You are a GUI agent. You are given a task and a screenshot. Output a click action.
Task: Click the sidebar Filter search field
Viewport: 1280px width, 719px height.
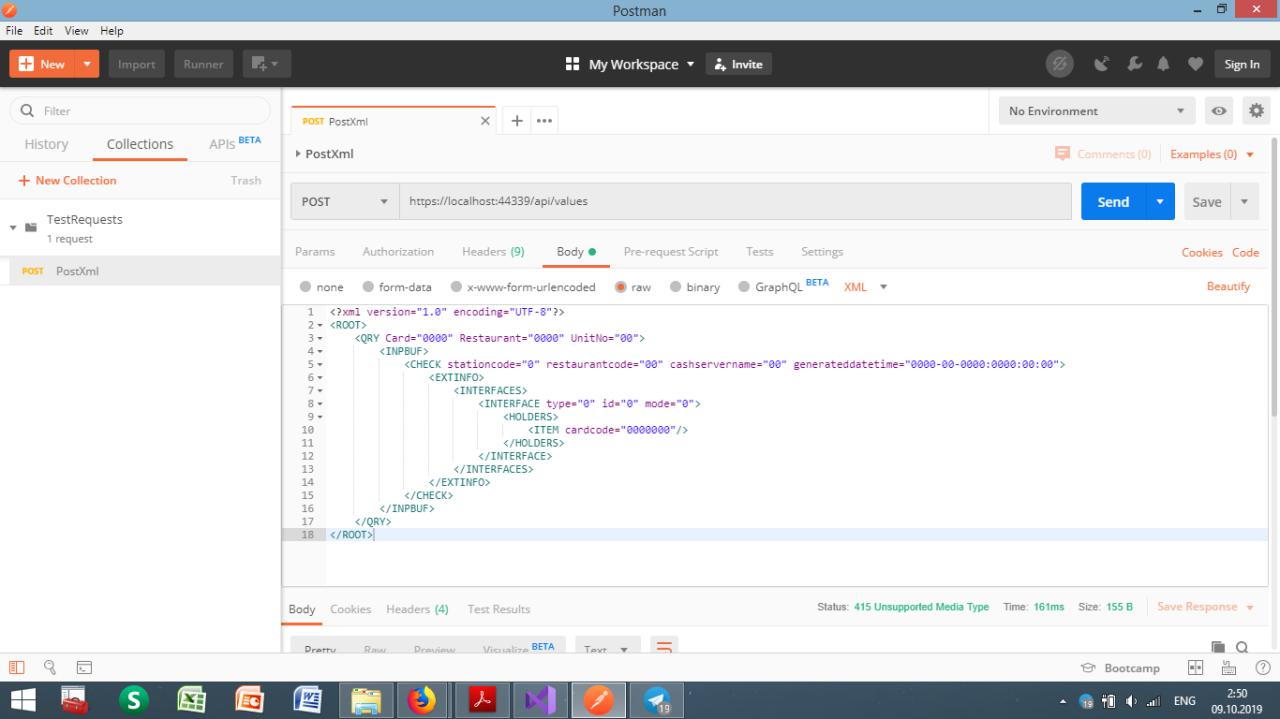pyautogui.click(x=140, y=111)
